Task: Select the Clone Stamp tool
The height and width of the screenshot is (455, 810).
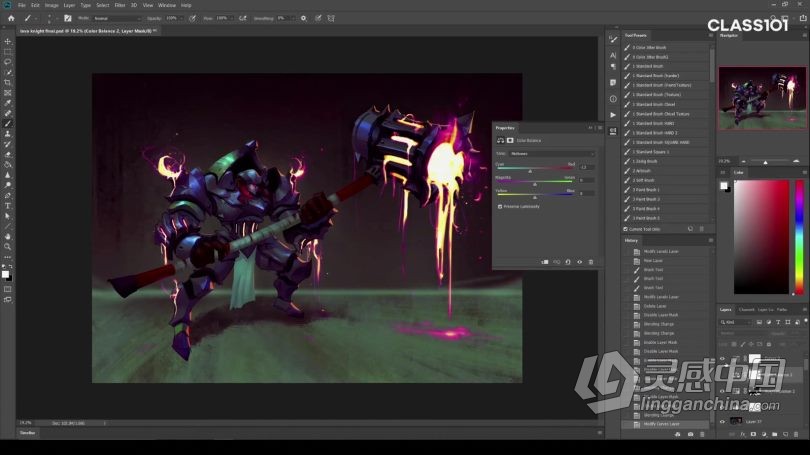Action: point(7,134)
